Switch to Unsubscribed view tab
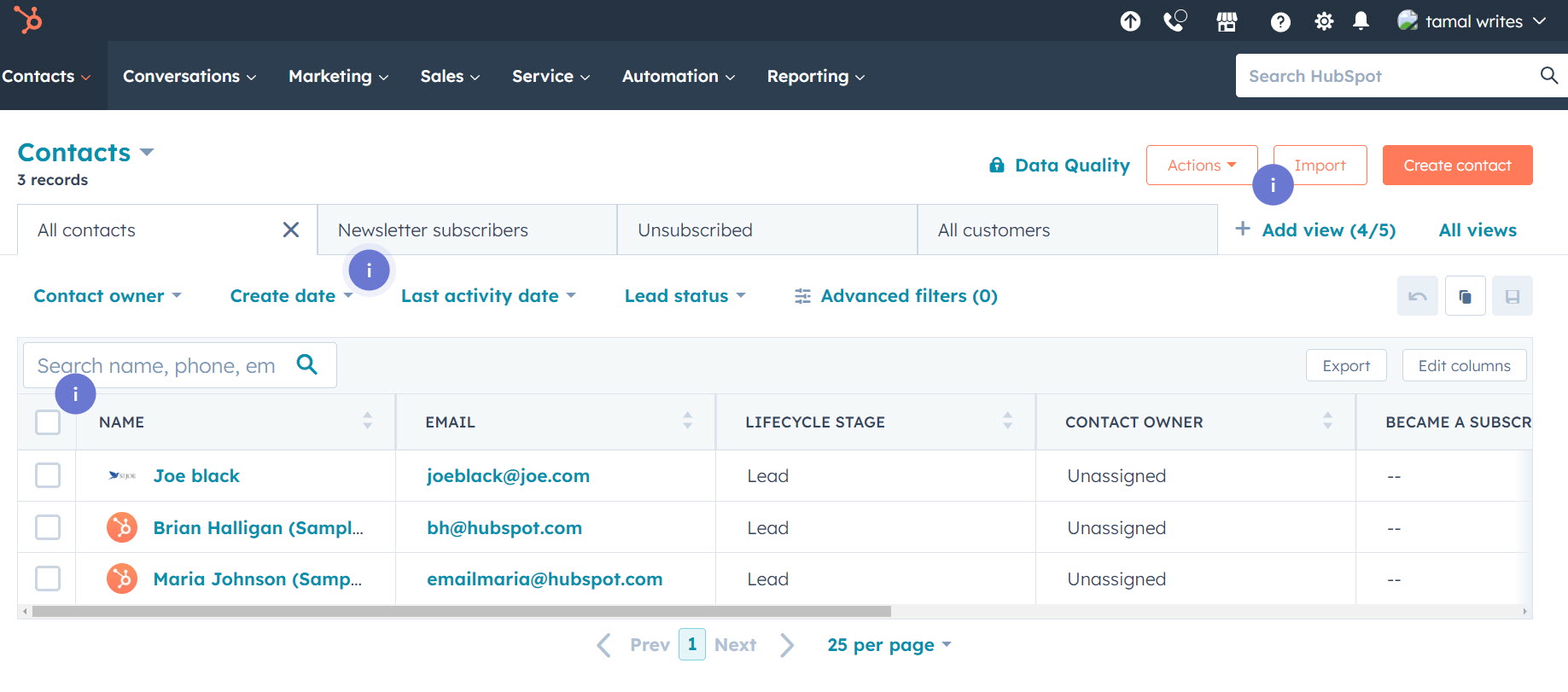This screenshot has height=692, width=1568. tap(767, 230)
